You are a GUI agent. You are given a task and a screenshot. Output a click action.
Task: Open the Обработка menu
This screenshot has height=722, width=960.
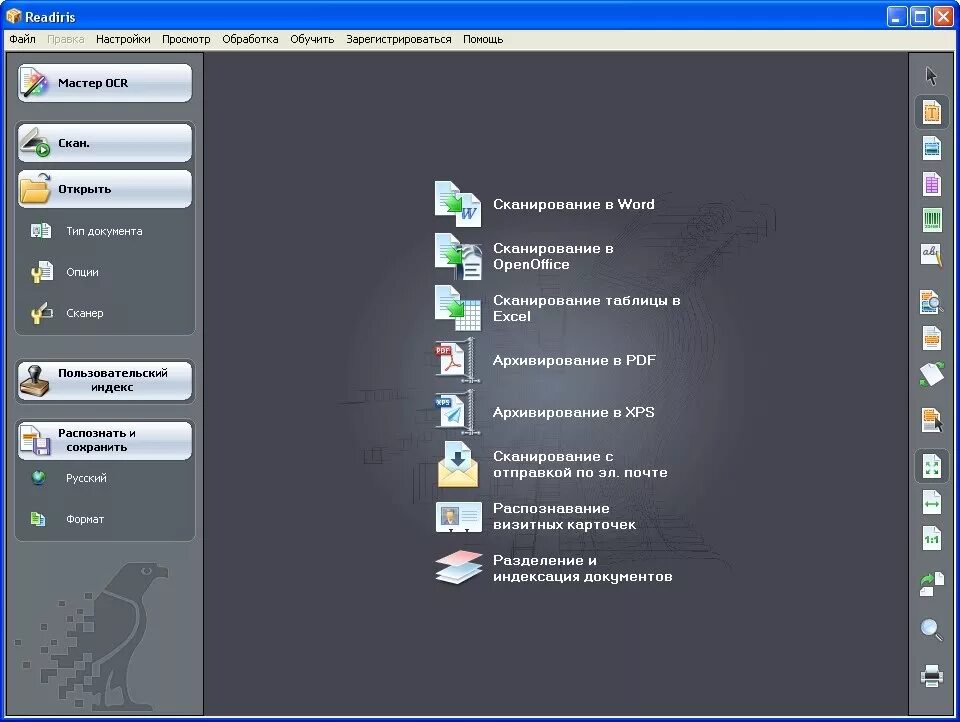[250, 39]
